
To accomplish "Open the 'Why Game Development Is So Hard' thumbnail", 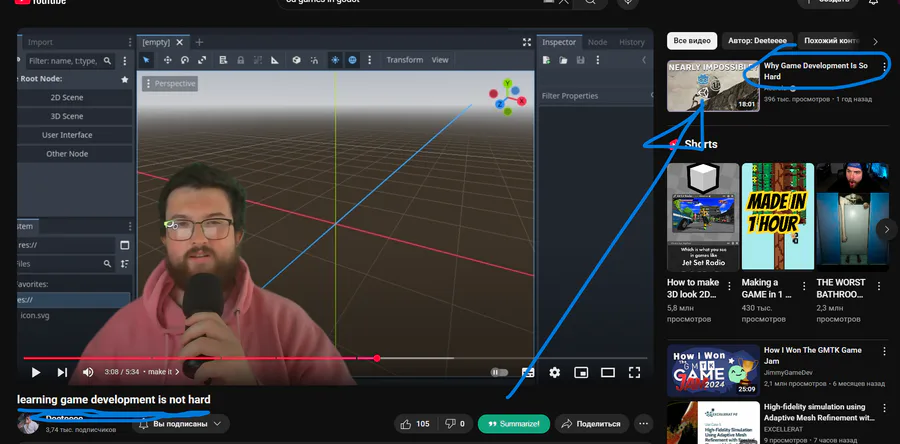I will click(713, 86).
